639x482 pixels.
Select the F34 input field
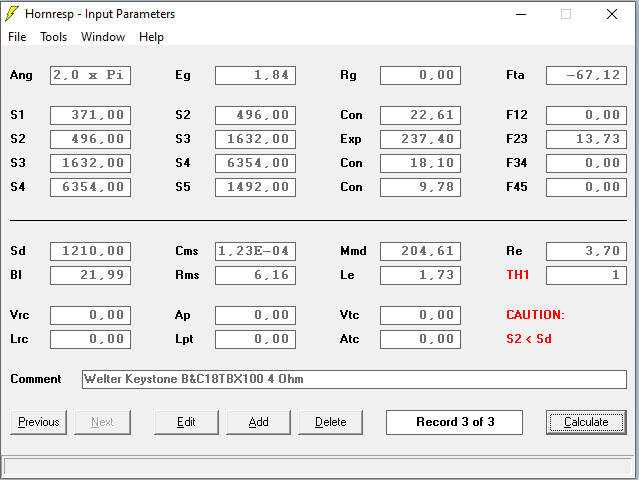pyautogui.click(x=586, y=163)
